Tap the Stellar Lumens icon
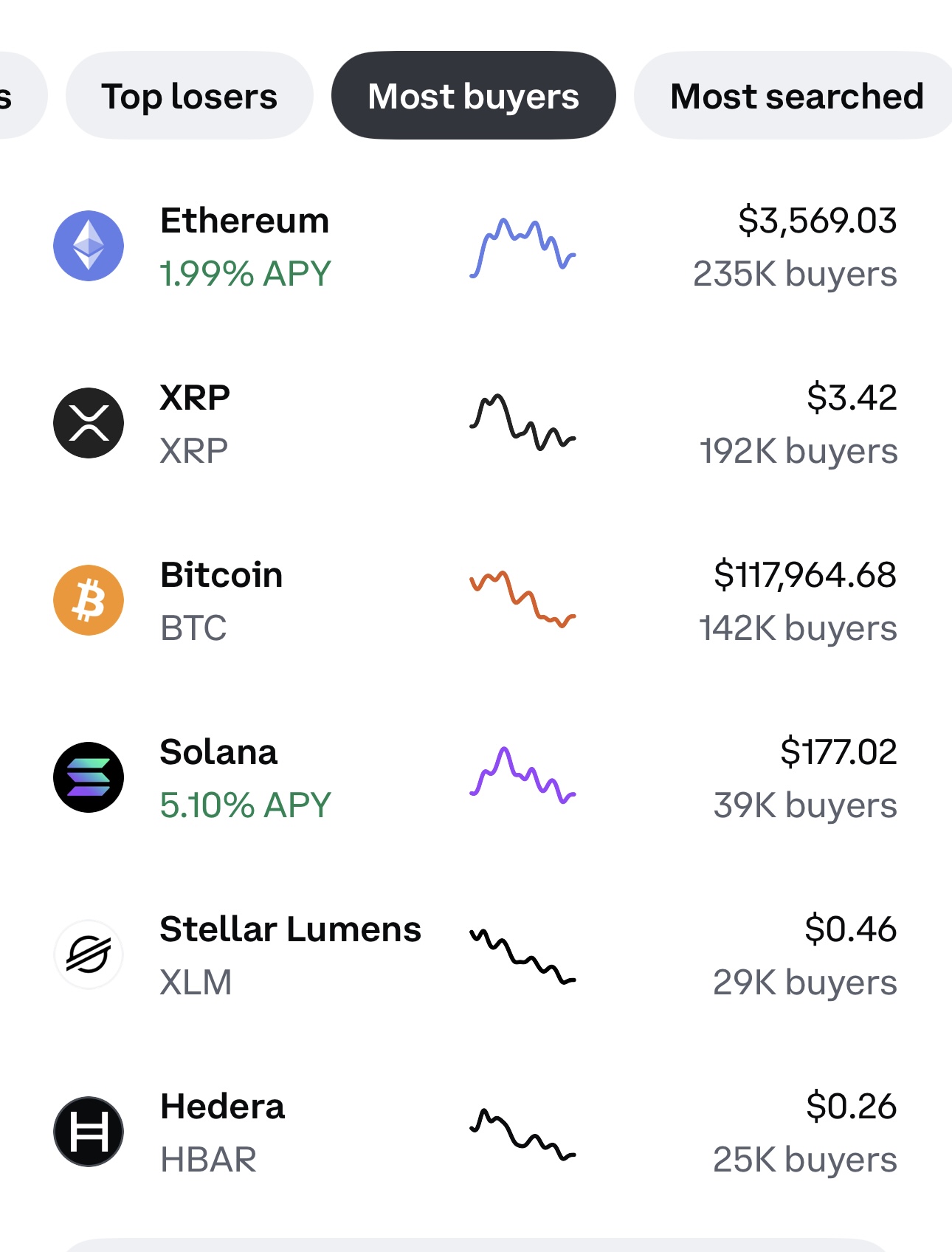 [89, 955]
